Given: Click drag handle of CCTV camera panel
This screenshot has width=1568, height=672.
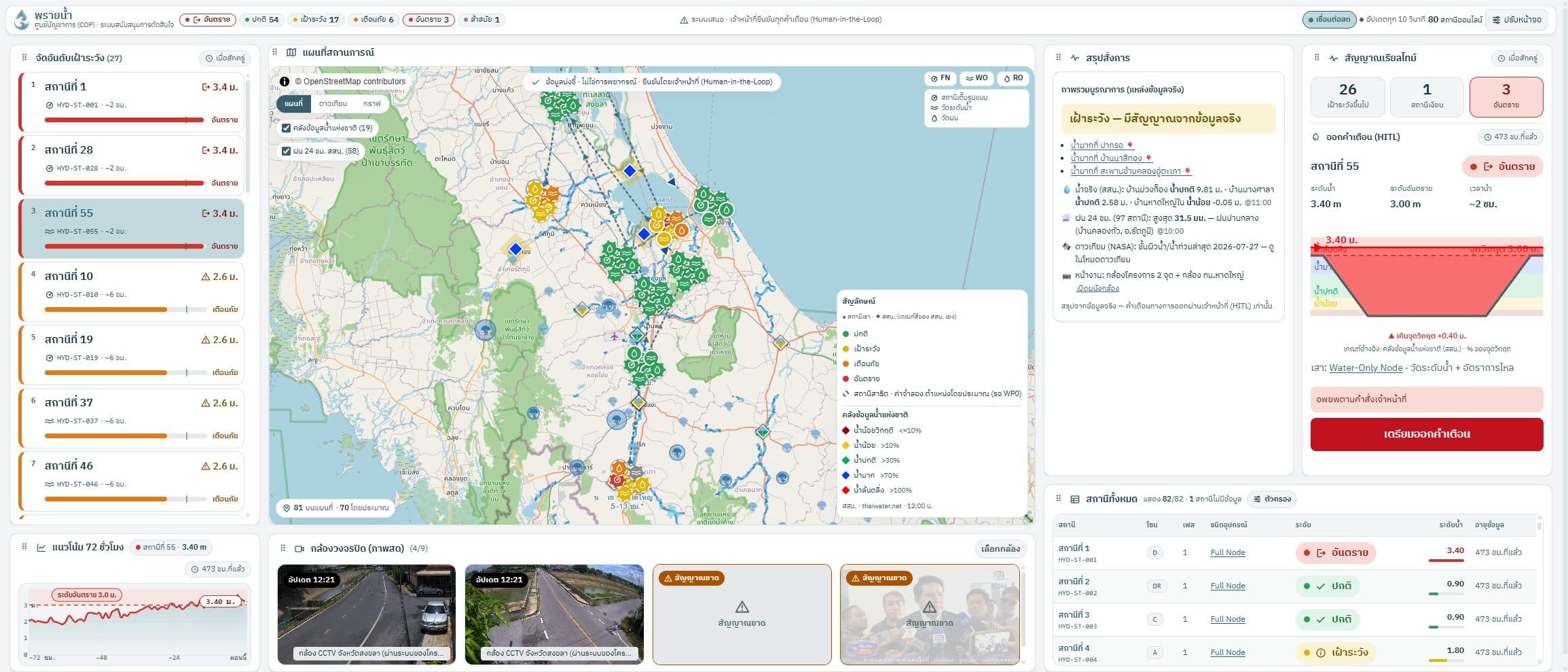Looking at the screenshot, I should (283, 548).
